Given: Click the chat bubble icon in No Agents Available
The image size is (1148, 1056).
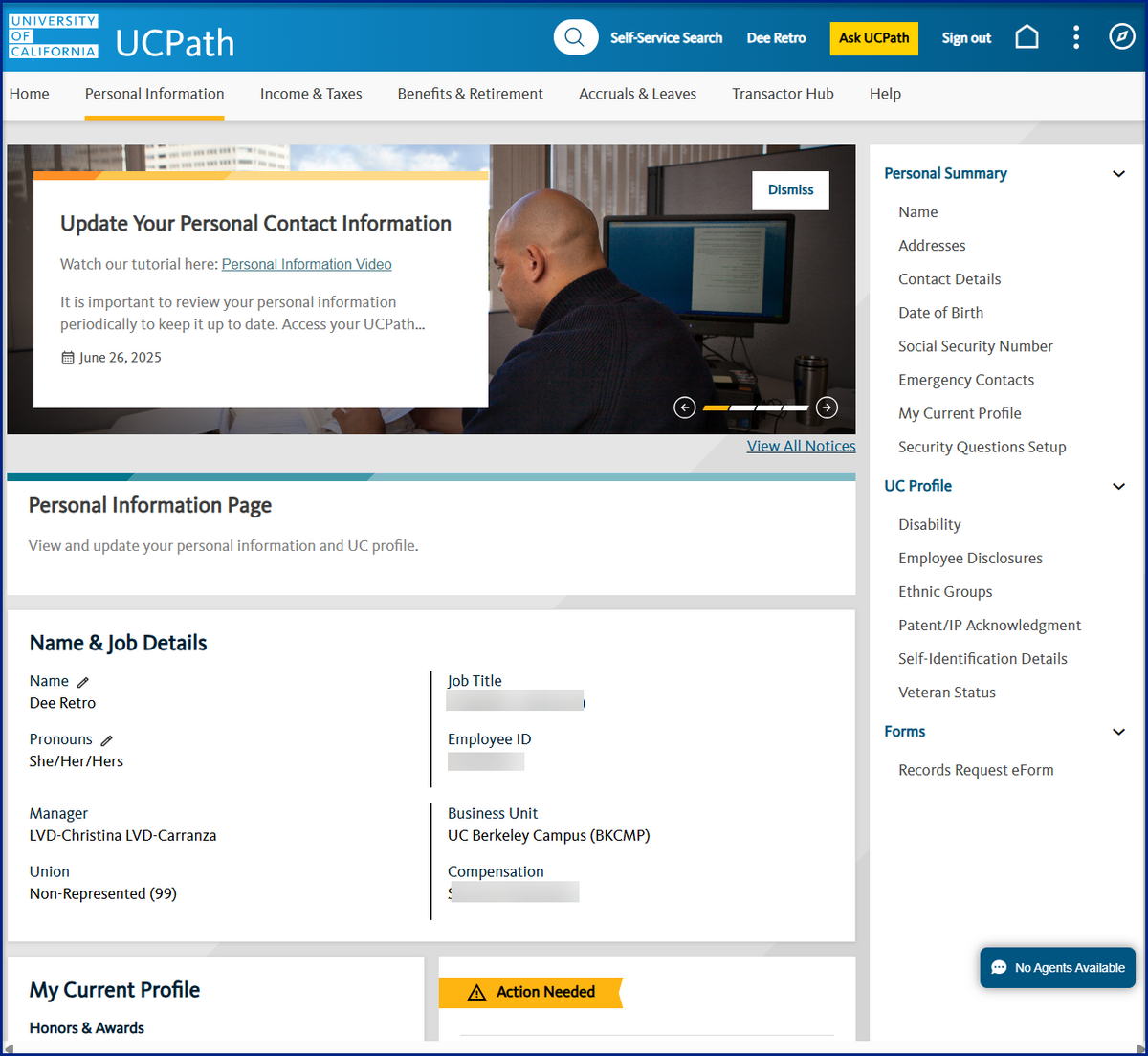Looking at the screenshot, I should tap(999, 968).
